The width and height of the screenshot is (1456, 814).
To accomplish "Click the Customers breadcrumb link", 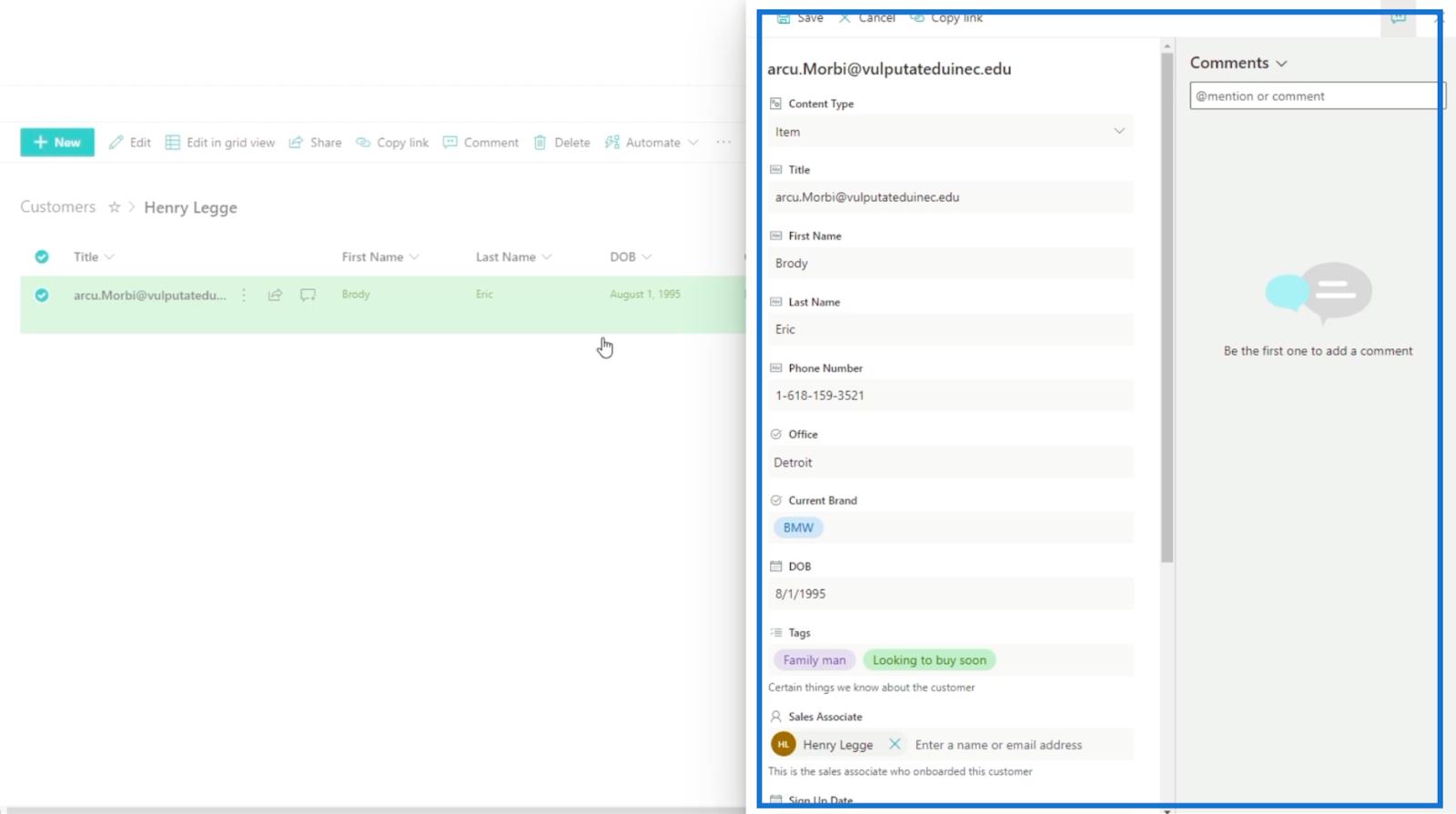I will pyautogui.click(x=57, y=206).
